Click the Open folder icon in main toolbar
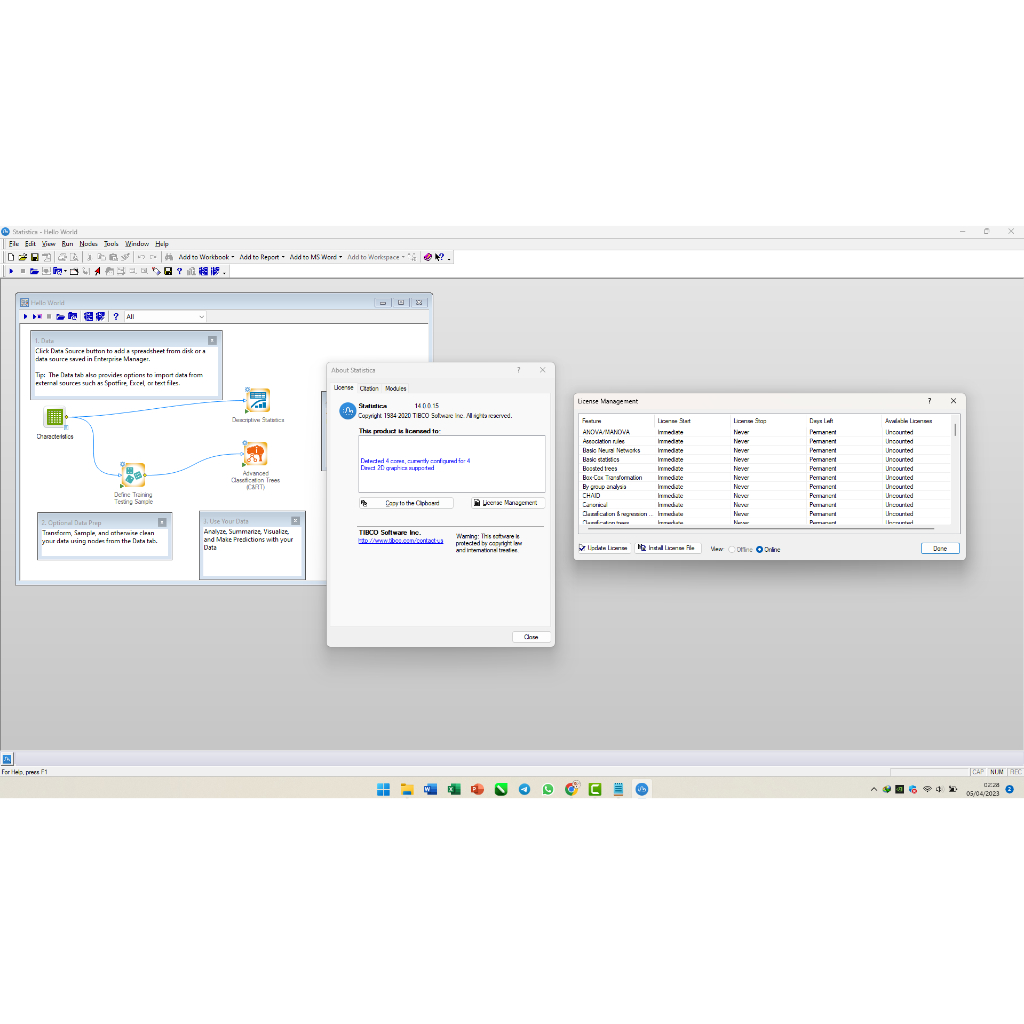This screenshot has width=1024, height=1024. [22, 257]
